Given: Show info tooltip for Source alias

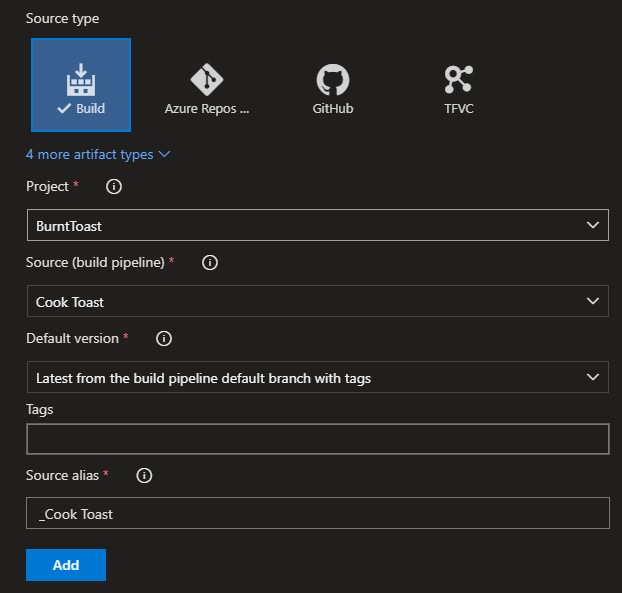Looking at the screenshot, I should pos(144,476).
